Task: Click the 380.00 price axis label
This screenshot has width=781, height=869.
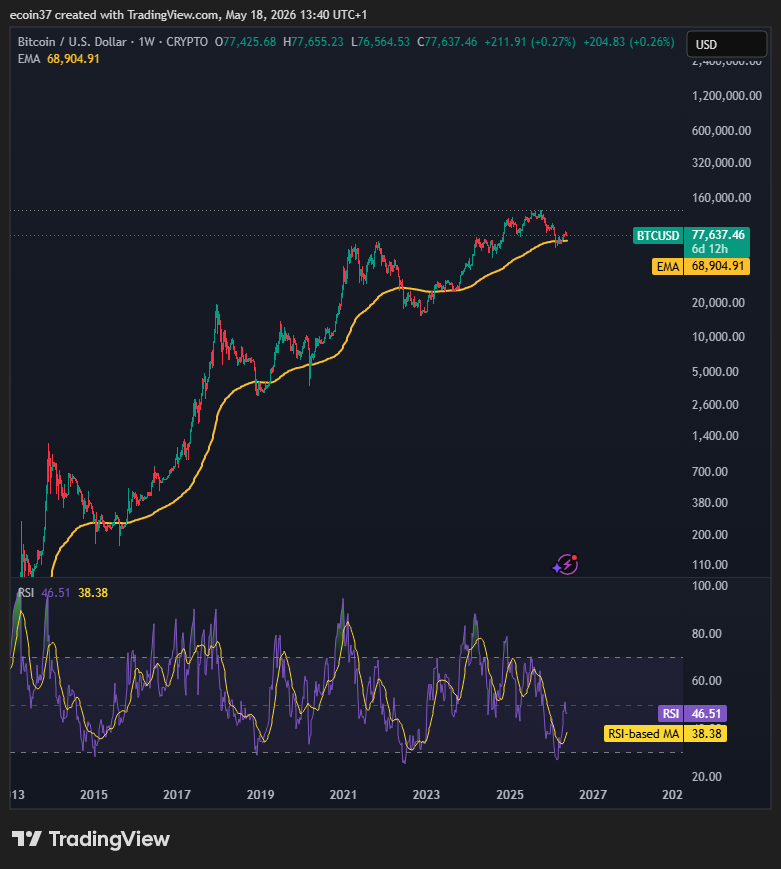Action: [709, 503]
